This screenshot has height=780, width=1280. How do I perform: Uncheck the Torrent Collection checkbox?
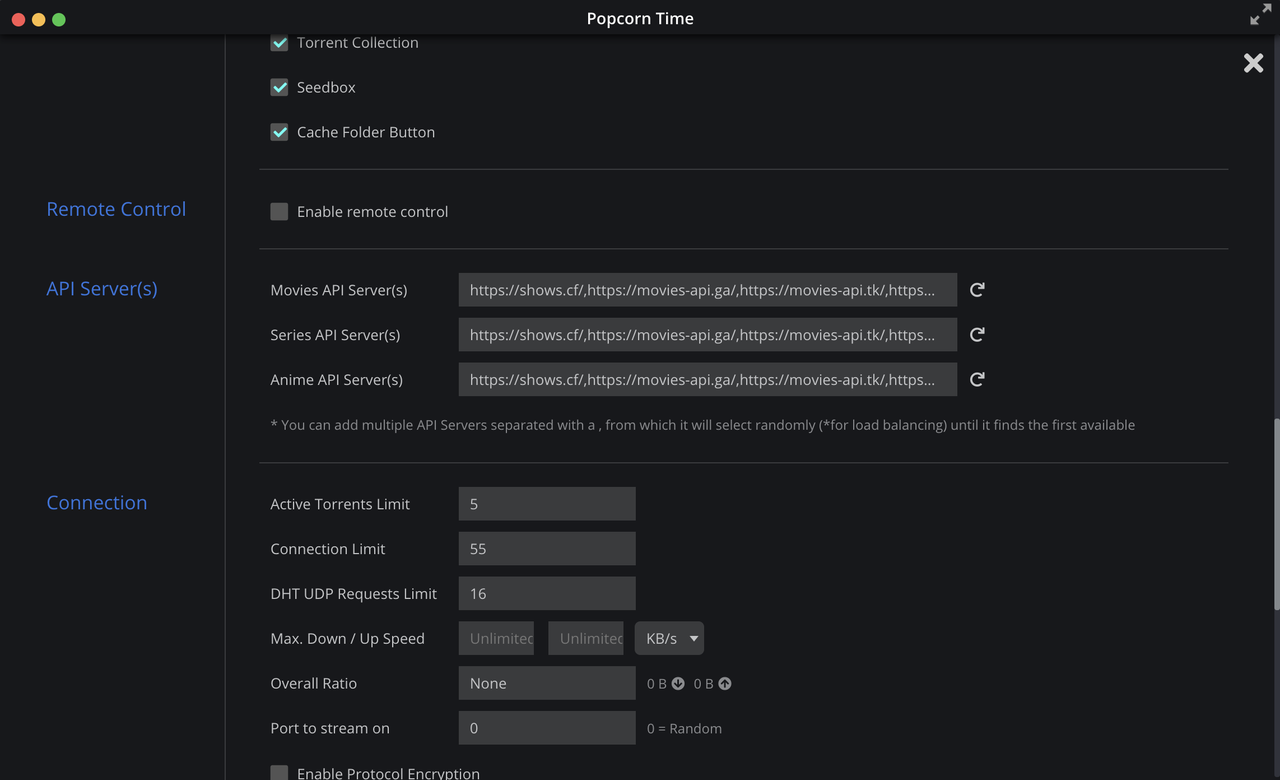[x=280, y=43]
